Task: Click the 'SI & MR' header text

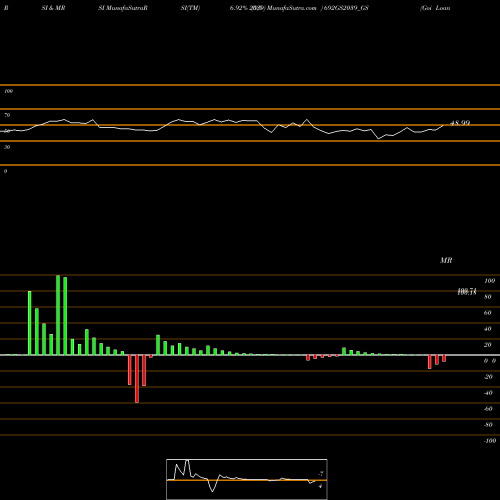Action: 53,8
